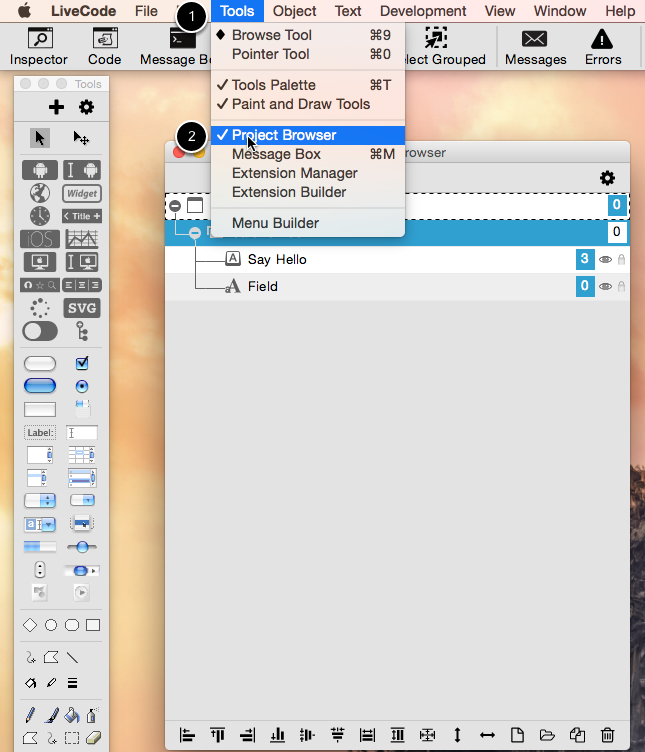The width and height of the screenshot is (645, 752).
Task: Add the Header Bar Title widget
Action: [82, 216]
